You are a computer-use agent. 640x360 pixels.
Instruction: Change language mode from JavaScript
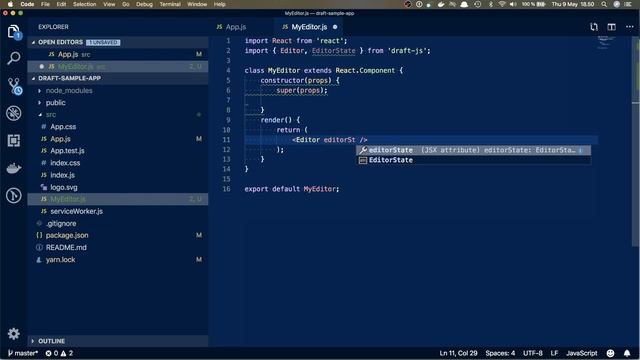coord(581,353)
